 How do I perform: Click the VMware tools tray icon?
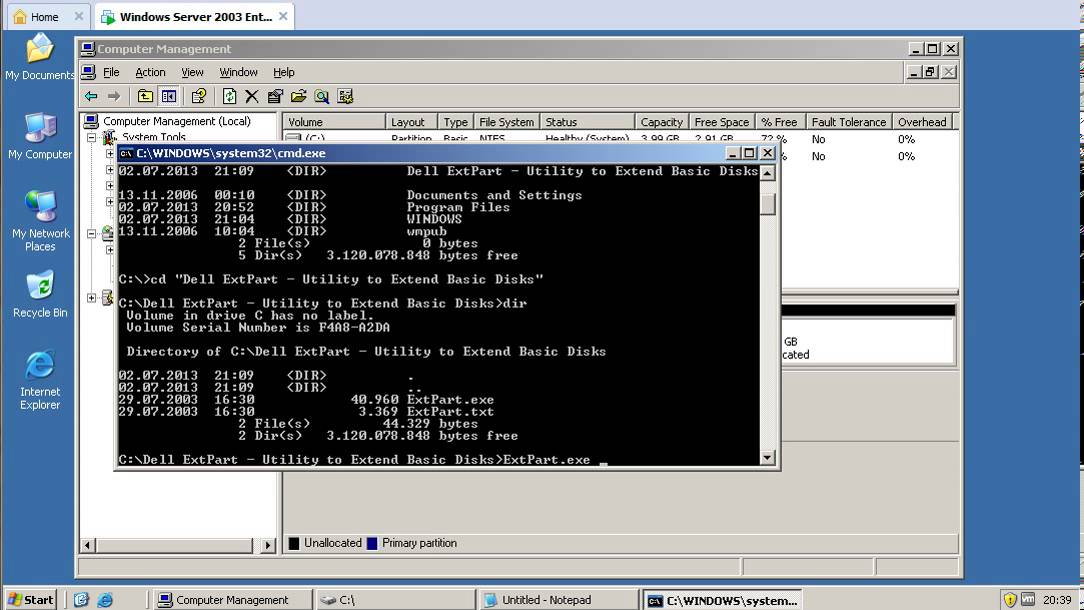click(x=1028, y=600)
